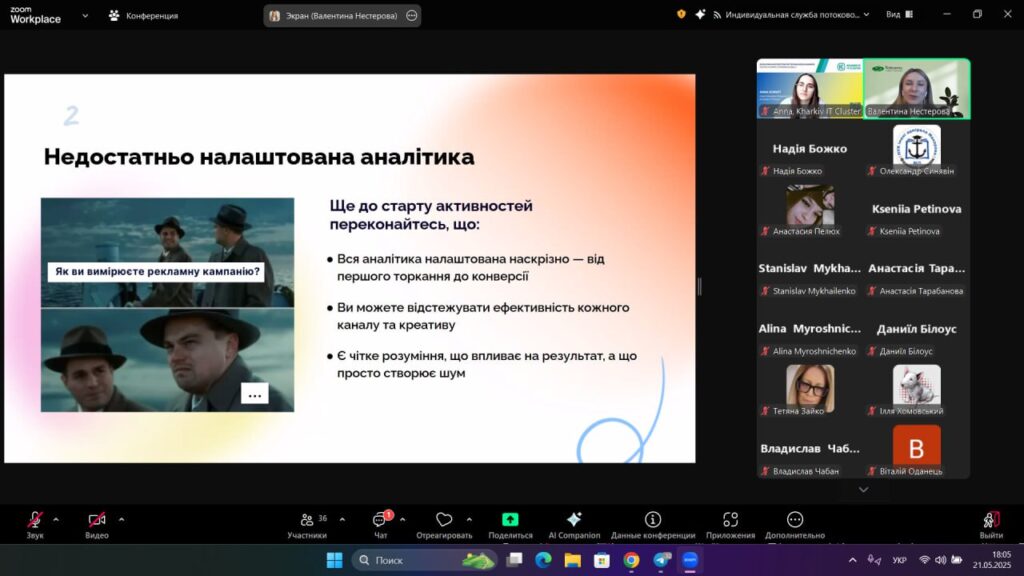Select Анастасия Пелюх participant tile

coord(810,210)
